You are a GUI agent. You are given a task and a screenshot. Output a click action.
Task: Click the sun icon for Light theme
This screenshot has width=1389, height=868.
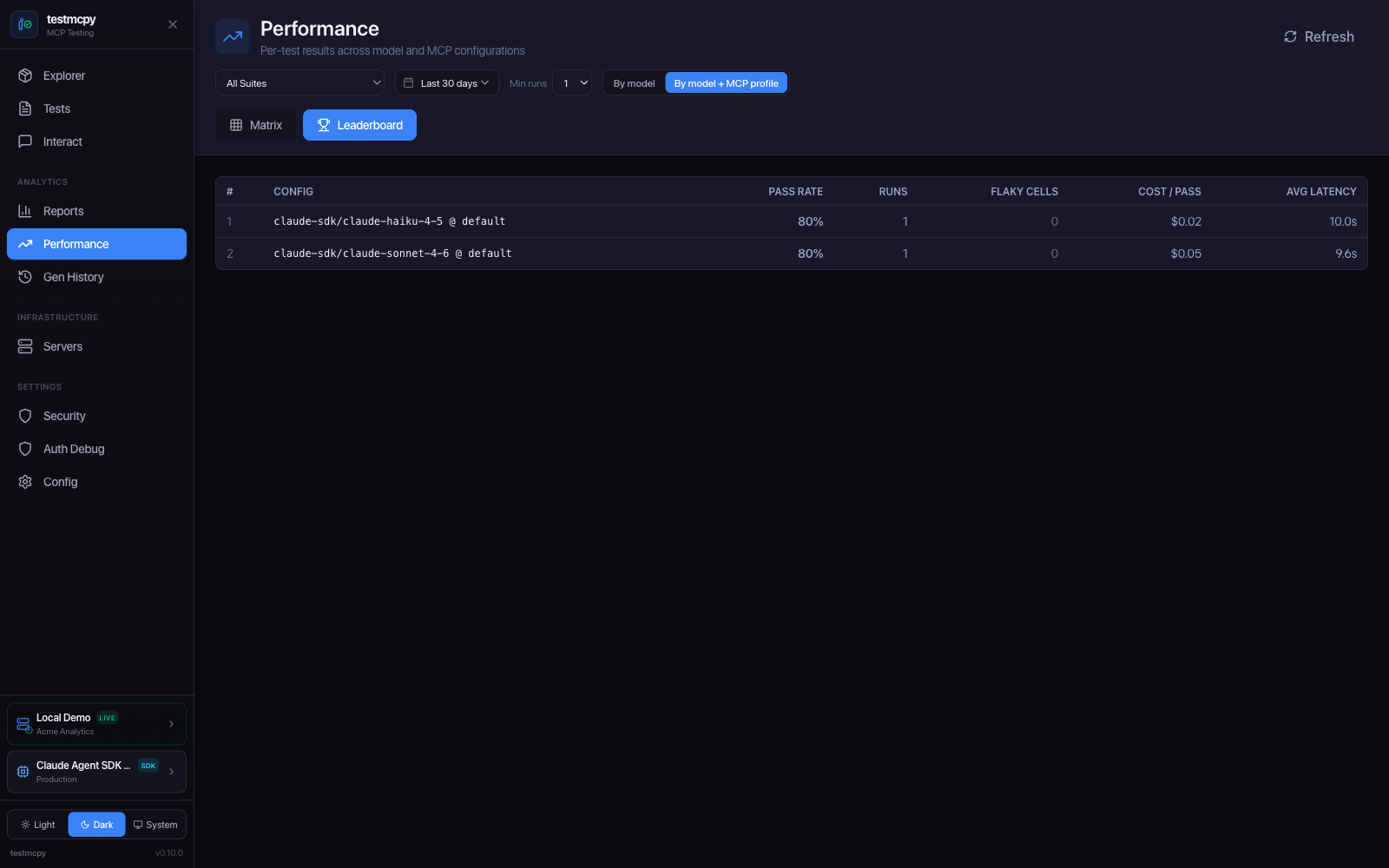coord(25,825)
